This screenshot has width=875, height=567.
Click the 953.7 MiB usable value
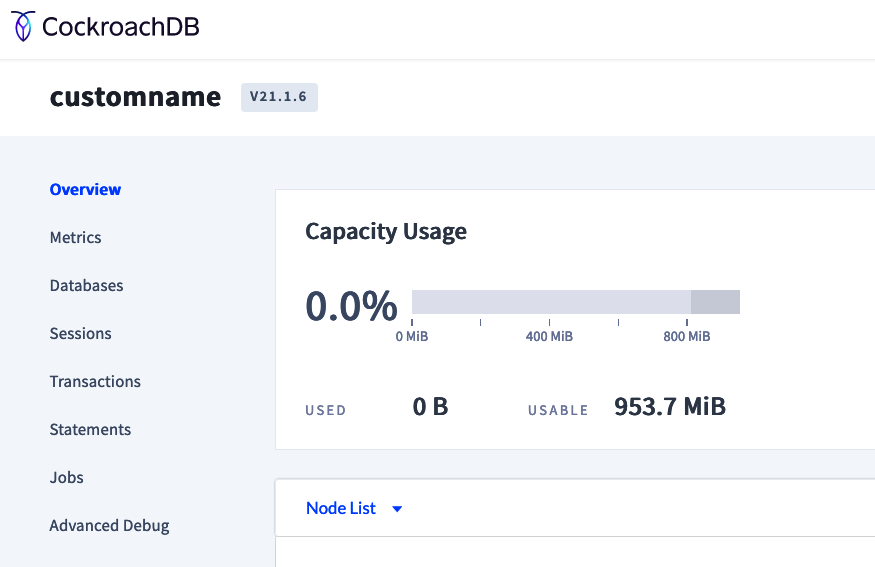670,407
